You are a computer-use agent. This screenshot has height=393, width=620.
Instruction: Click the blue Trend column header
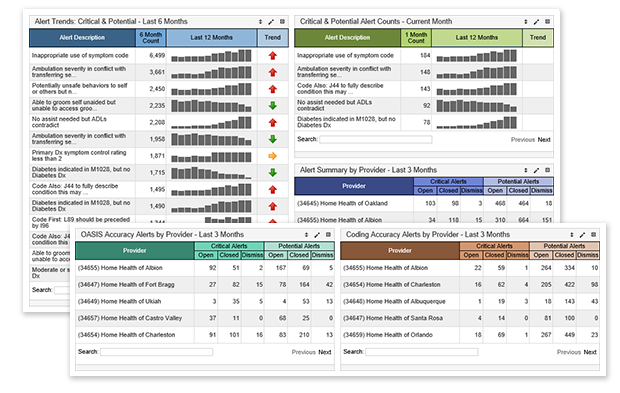[x=273, y=38]
